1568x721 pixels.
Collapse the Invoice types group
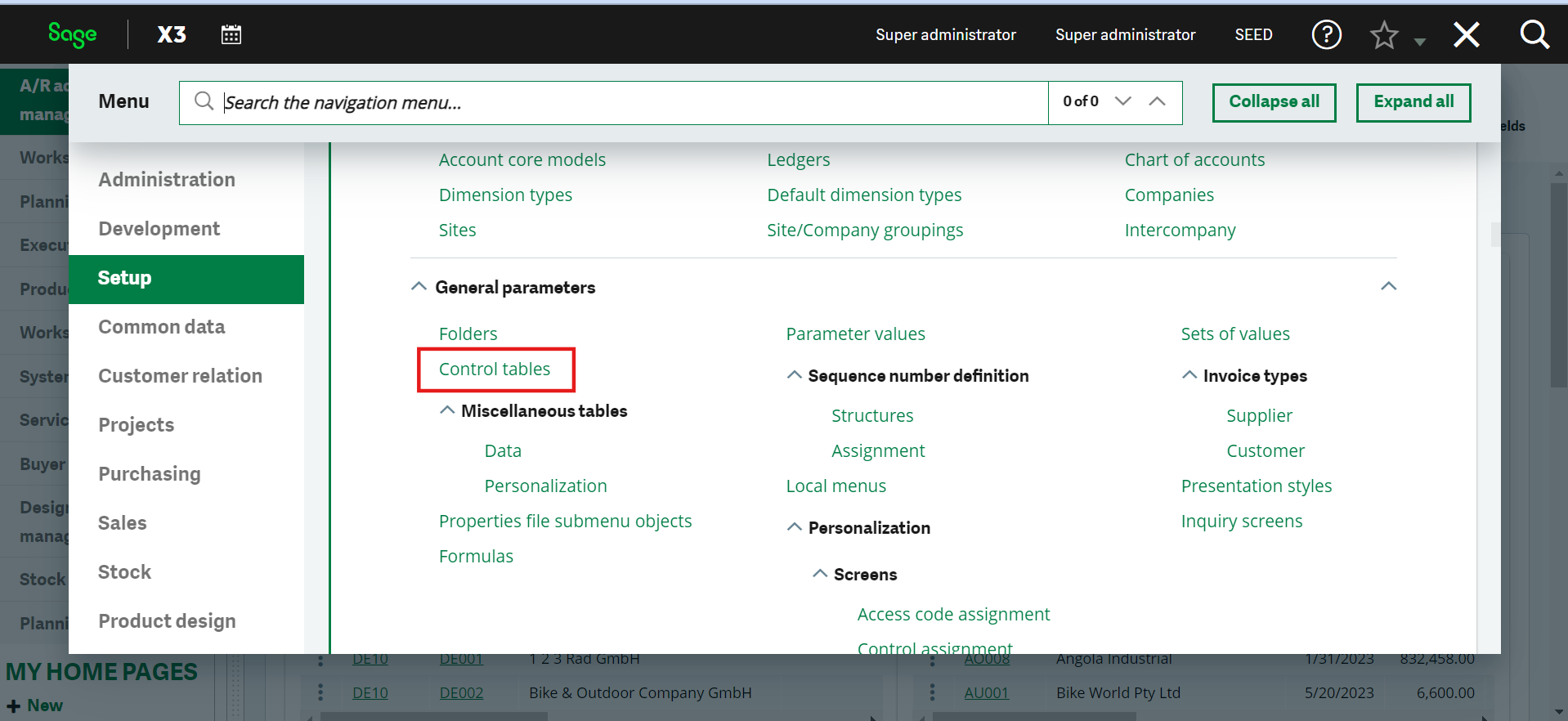pyautogui.click(x=1189, y=375)
